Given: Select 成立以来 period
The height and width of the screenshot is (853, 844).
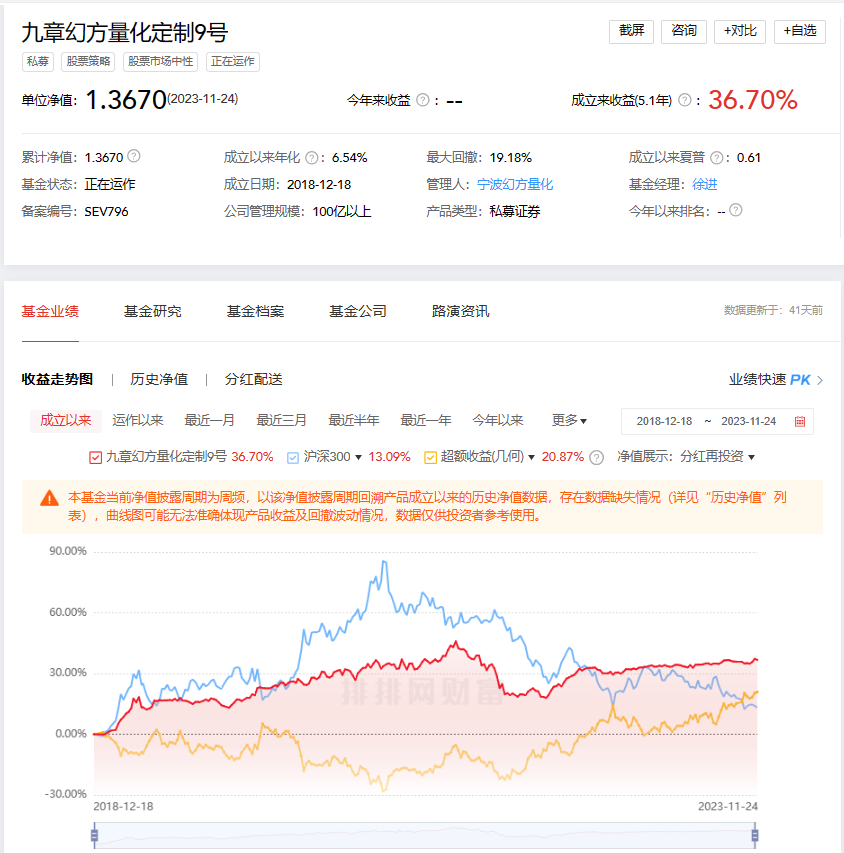Looking at the screenshot, I should [66, 421].
